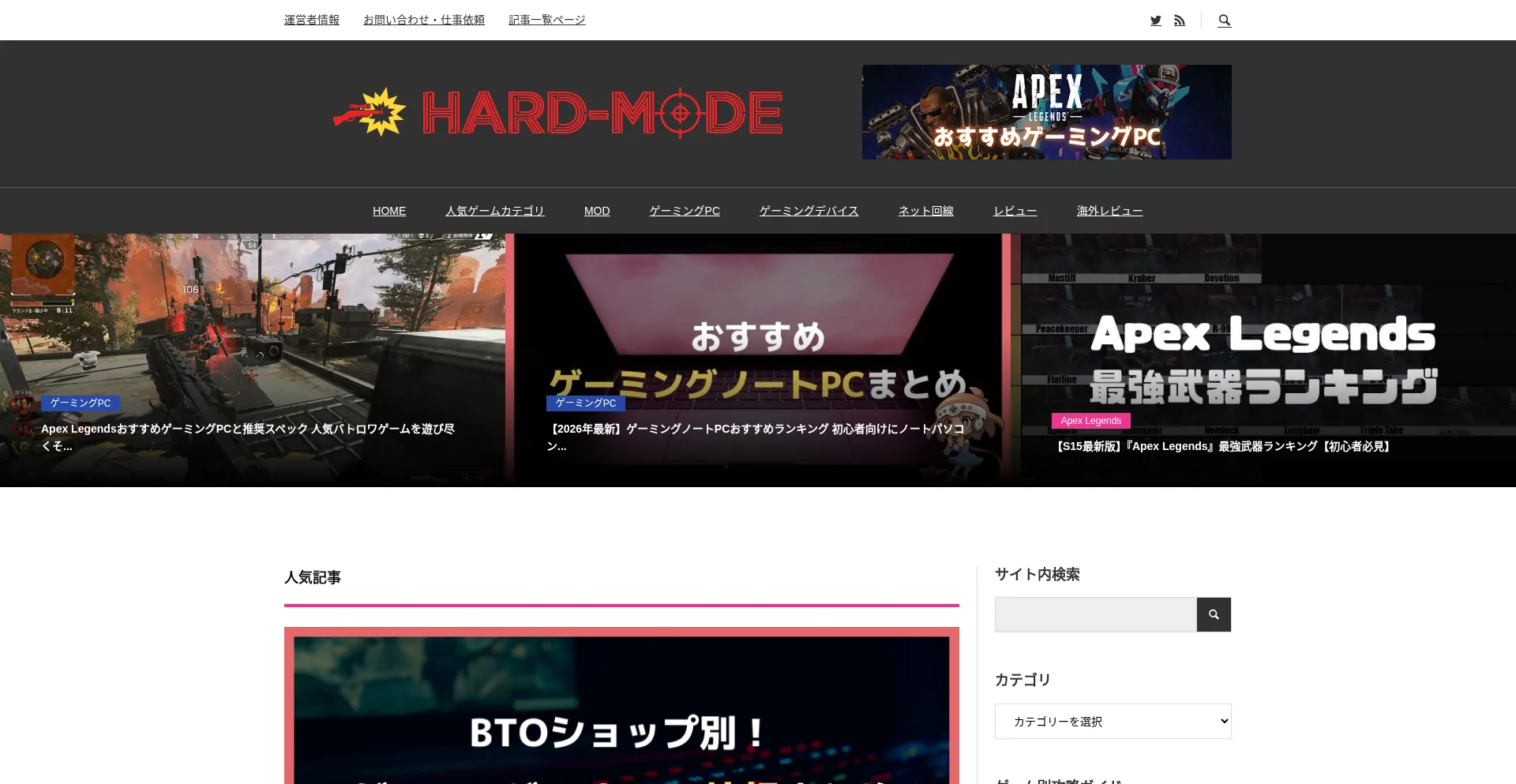
Task: Open the BTOショップ別 popular article image
Action: pos(621,706)
